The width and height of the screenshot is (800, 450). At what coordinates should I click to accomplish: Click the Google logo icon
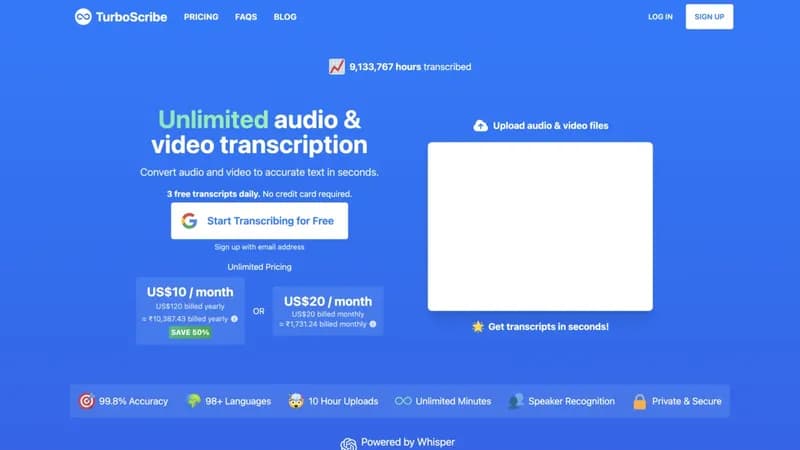[x=189, y=220]
